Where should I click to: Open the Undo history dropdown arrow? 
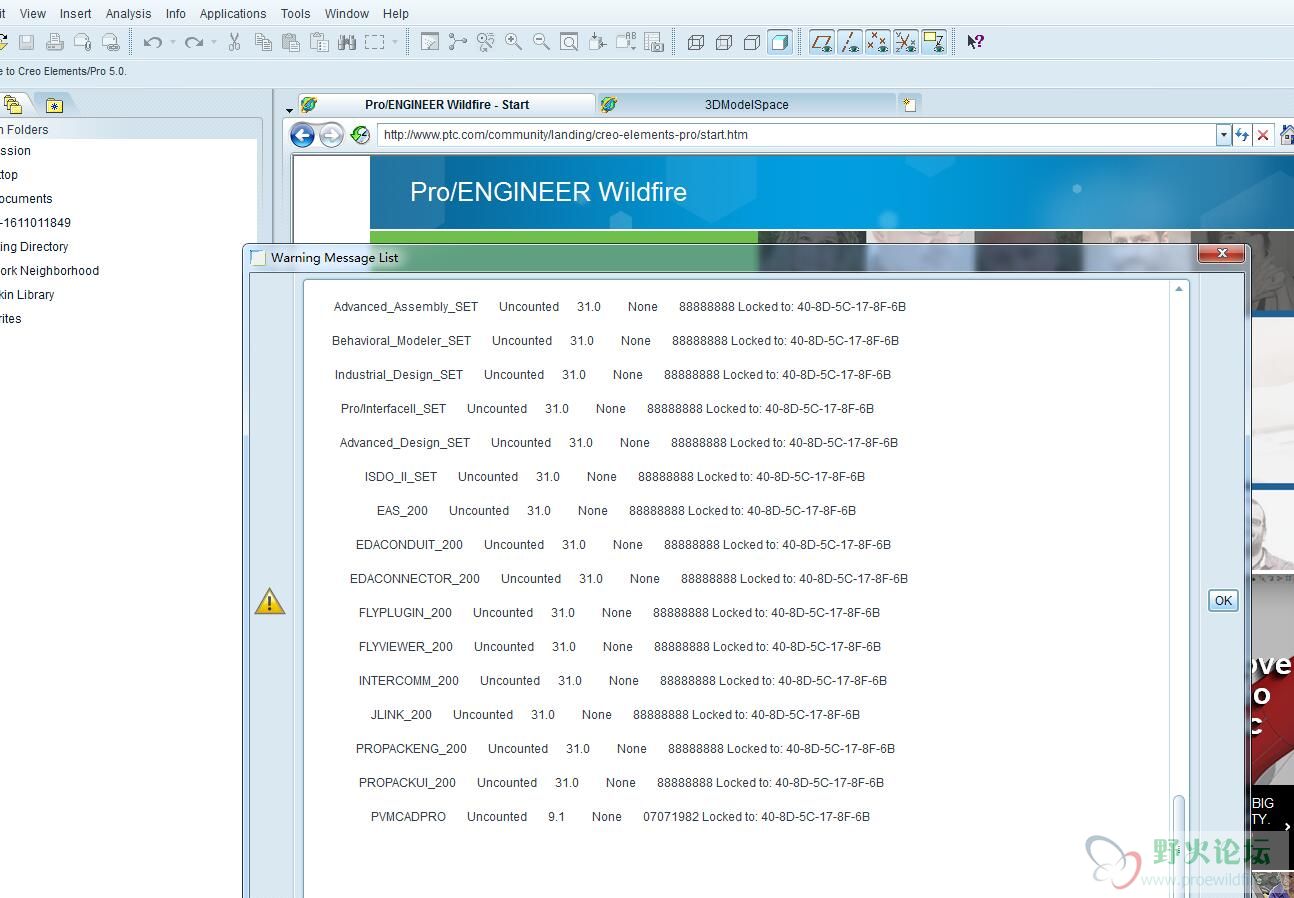click(x=172, y=42)
